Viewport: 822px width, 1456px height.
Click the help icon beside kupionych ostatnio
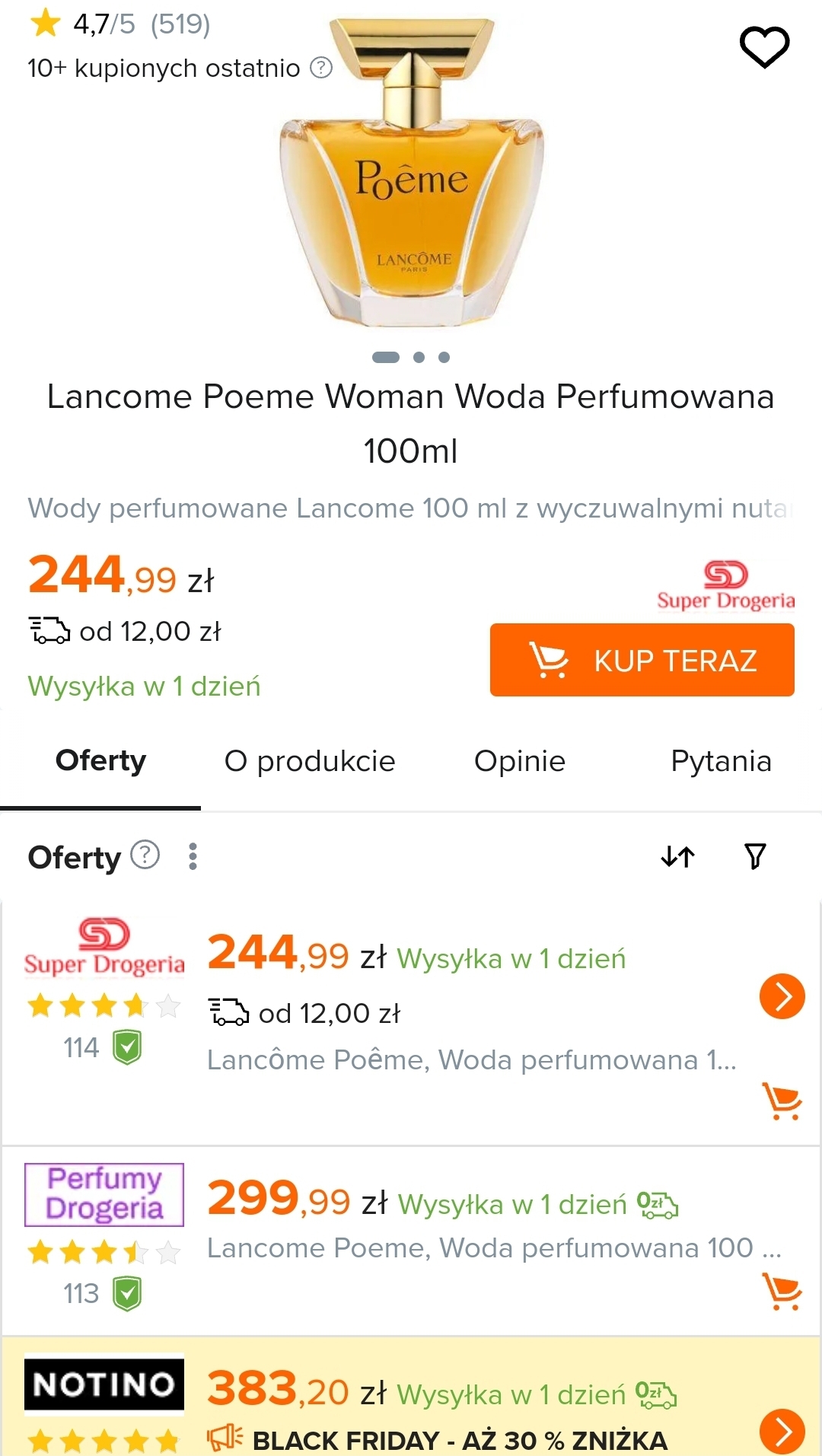pos(321,68)
